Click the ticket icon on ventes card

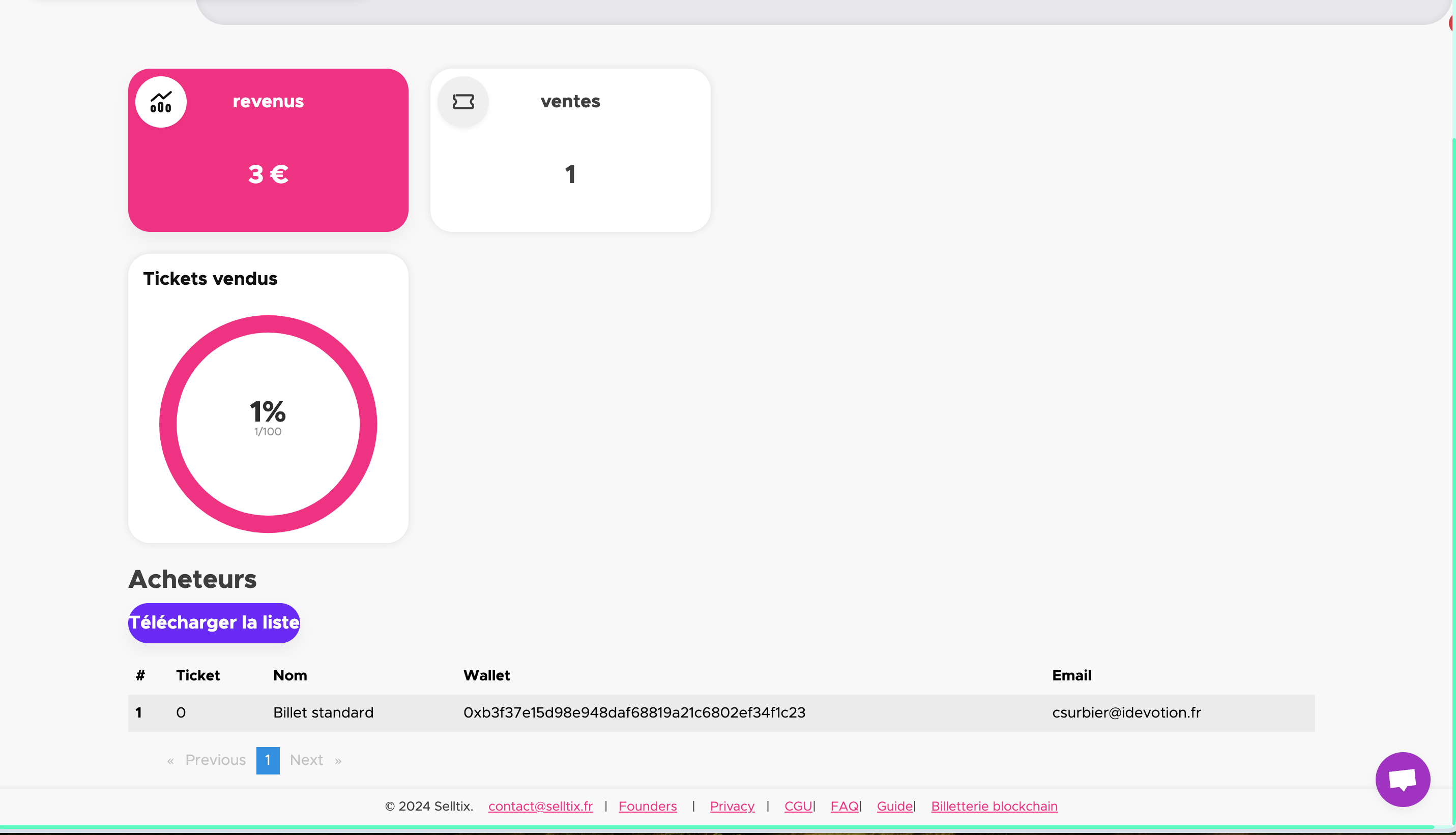tap(463, 102)
